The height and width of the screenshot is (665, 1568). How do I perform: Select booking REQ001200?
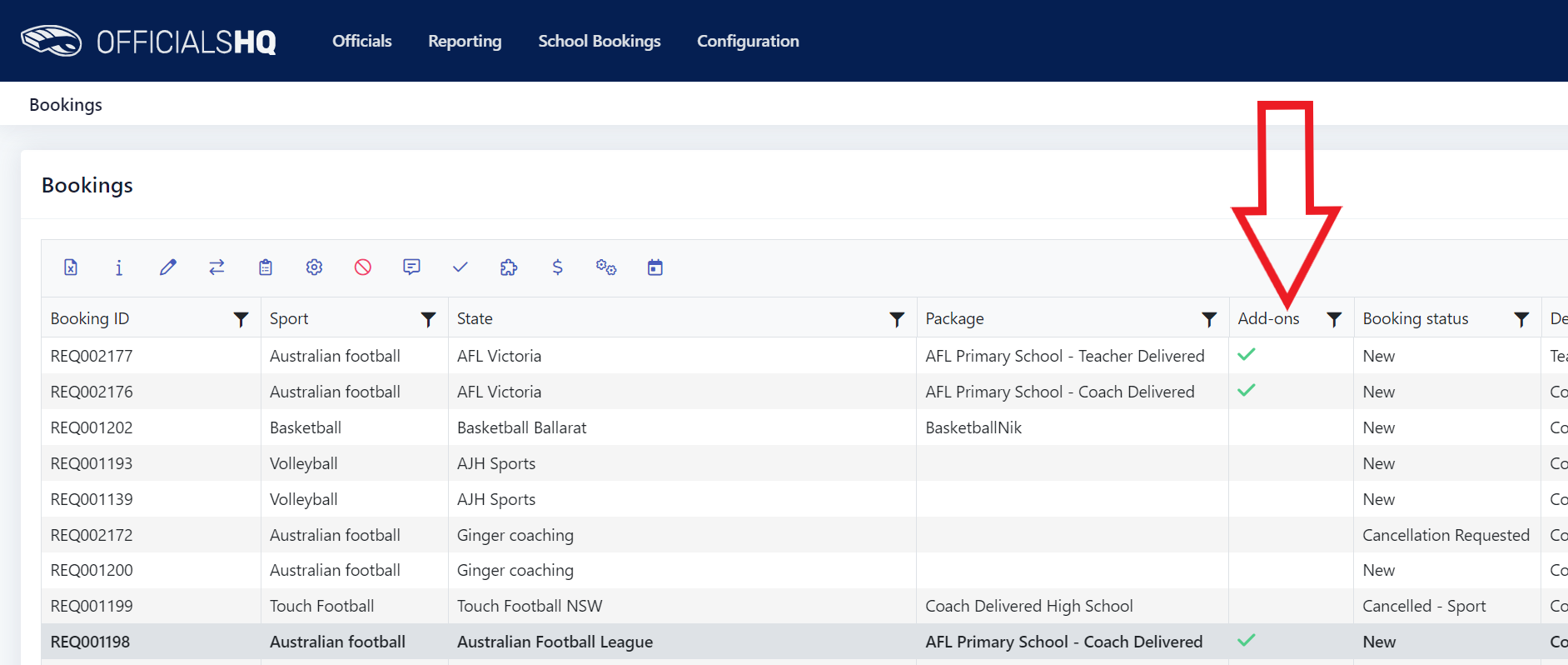92,570
